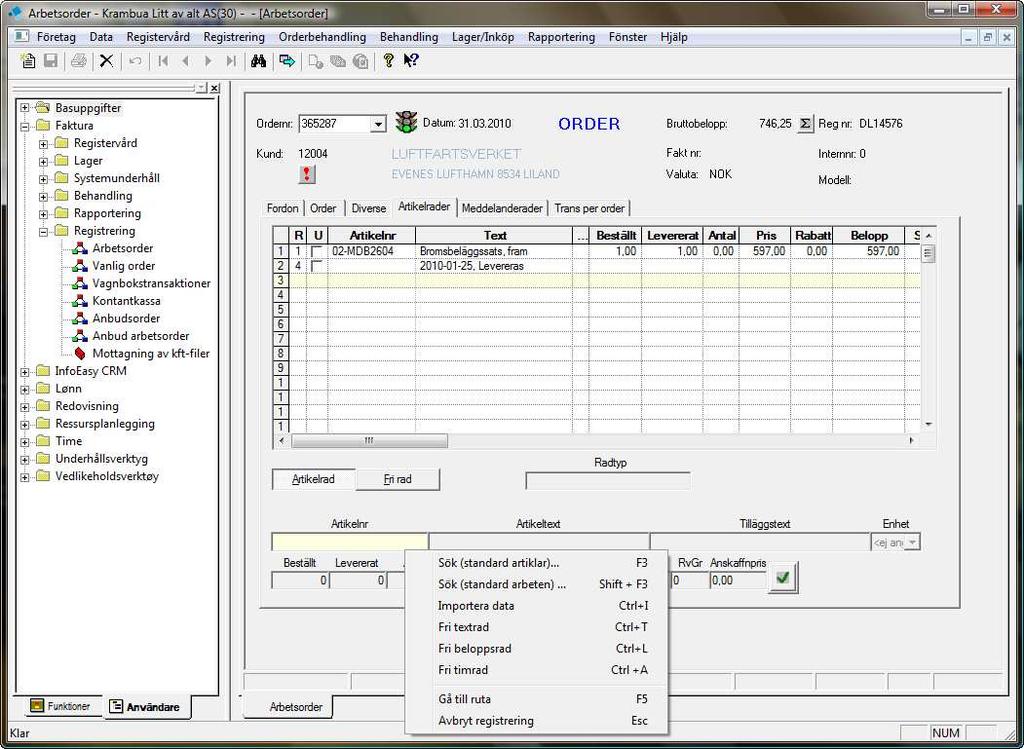Switch to the Funktioner panel tab
1024x749 pixels.
(60, 706)
